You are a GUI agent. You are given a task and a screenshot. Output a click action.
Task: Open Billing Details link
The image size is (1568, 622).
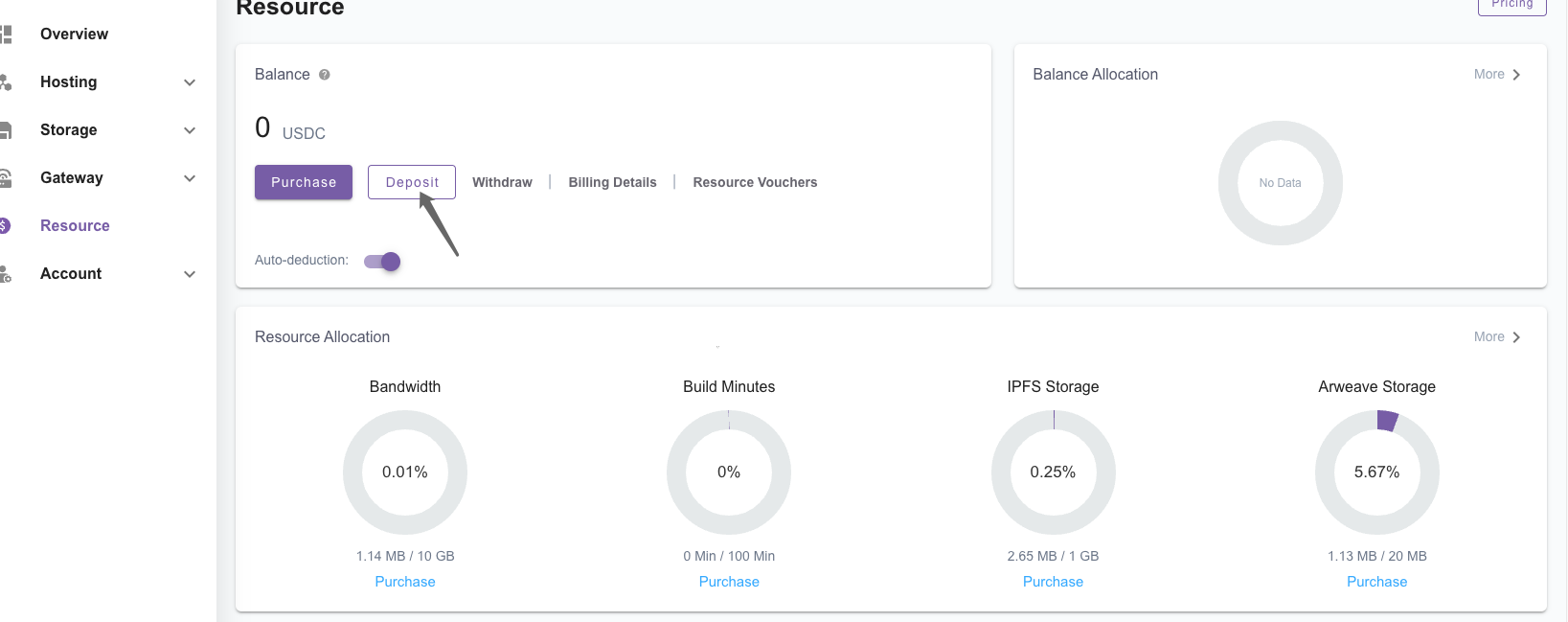tap(613, 182)
